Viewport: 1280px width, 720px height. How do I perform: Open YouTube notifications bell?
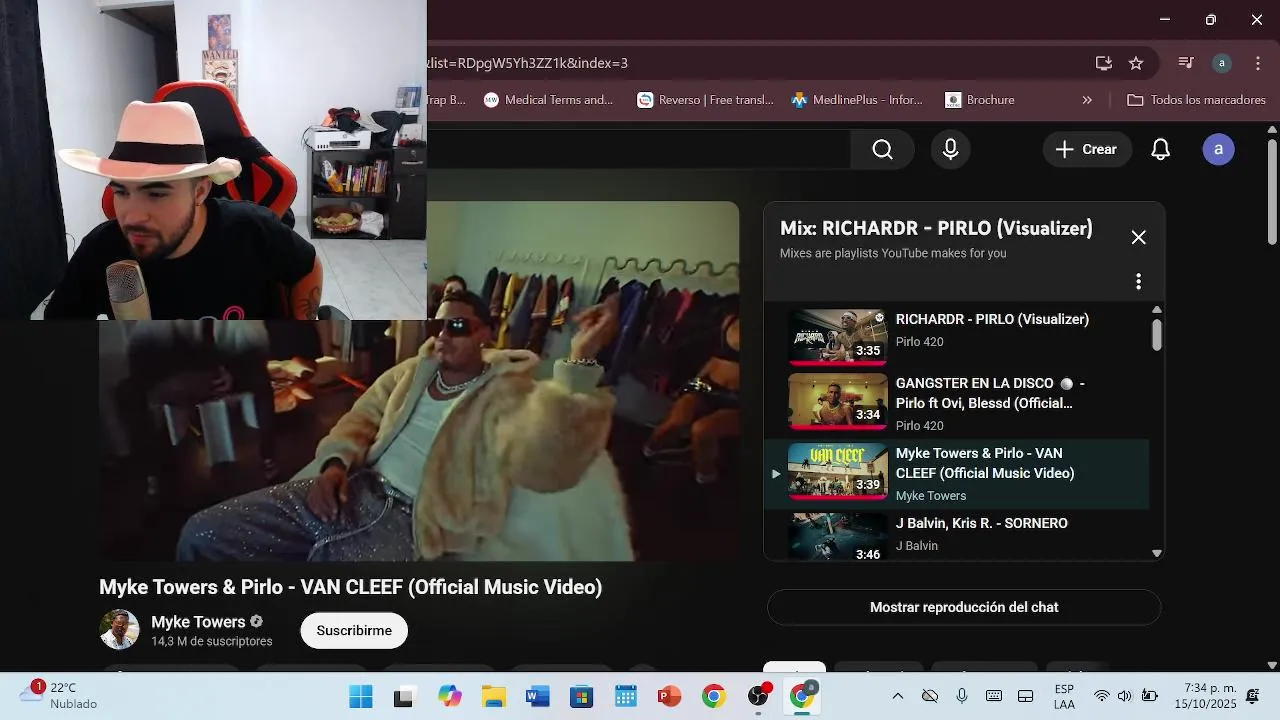[1160, 149]
